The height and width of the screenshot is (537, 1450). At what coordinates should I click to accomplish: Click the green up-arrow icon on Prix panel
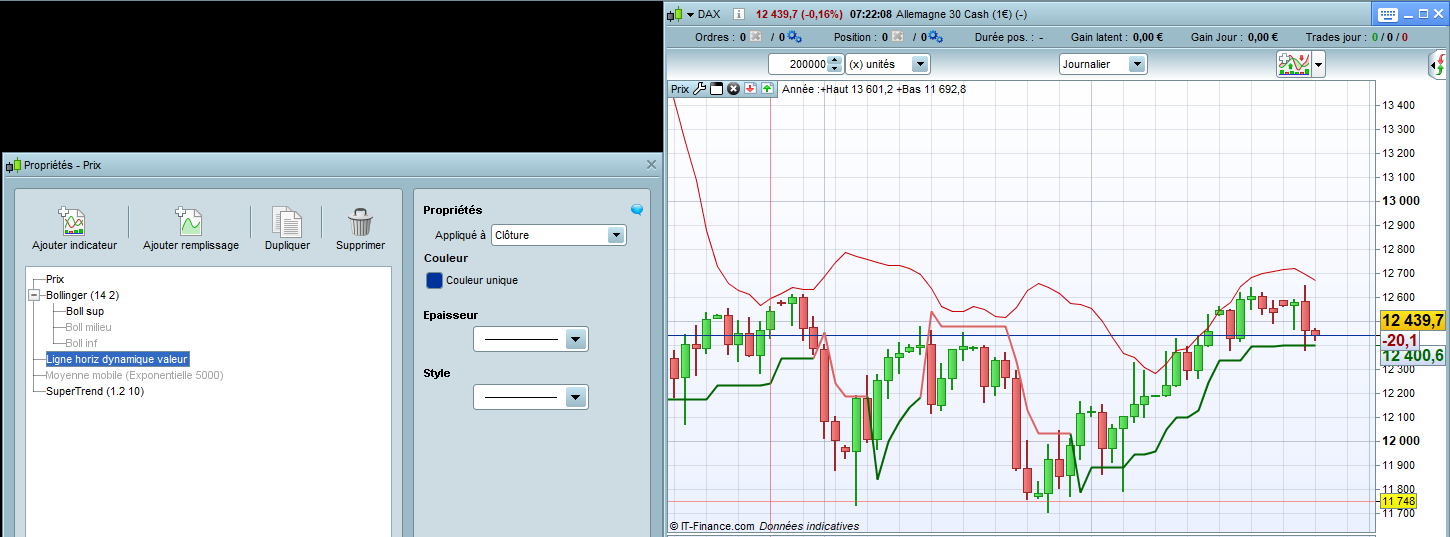click(767, 89)
